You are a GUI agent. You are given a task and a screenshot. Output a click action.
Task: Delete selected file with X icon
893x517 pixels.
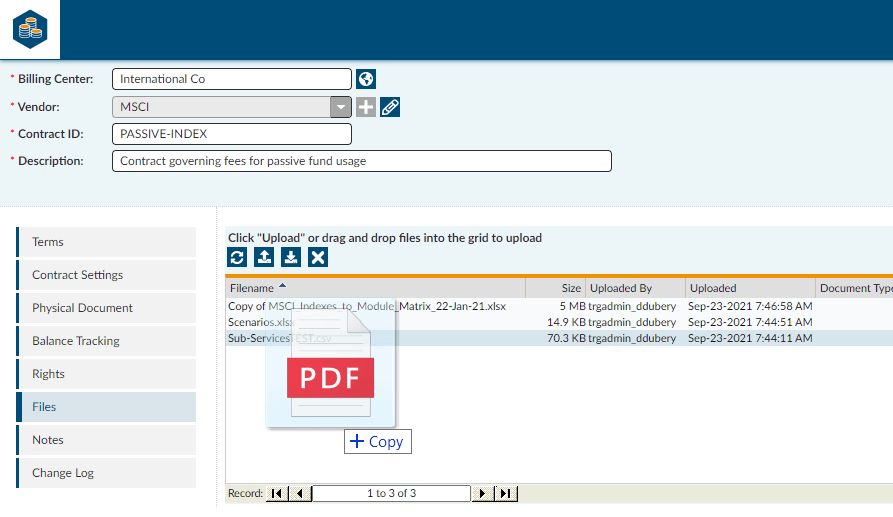(x=318, y=257)
